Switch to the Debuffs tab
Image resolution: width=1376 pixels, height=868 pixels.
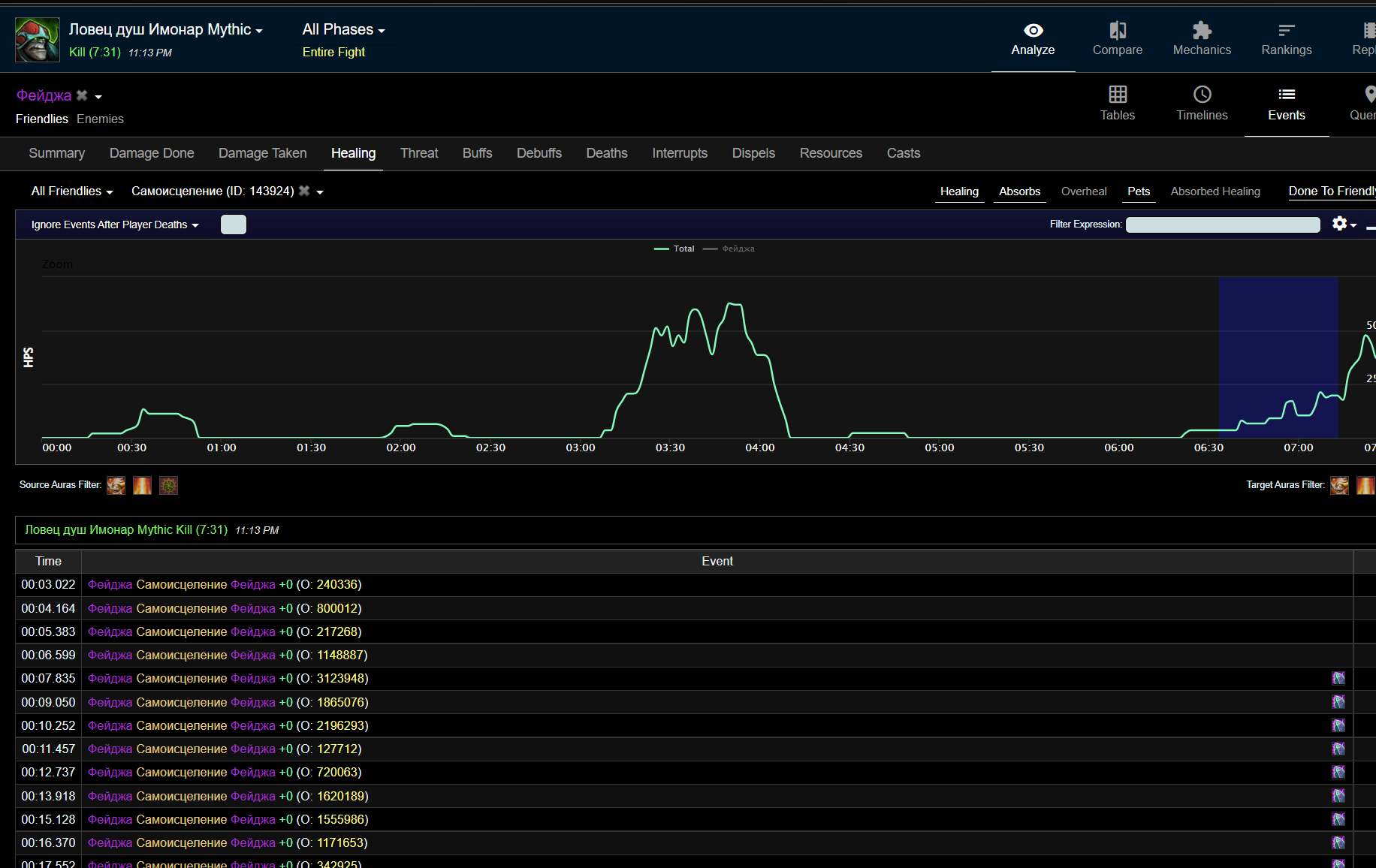pyautogui.click(x=539, y=153)
